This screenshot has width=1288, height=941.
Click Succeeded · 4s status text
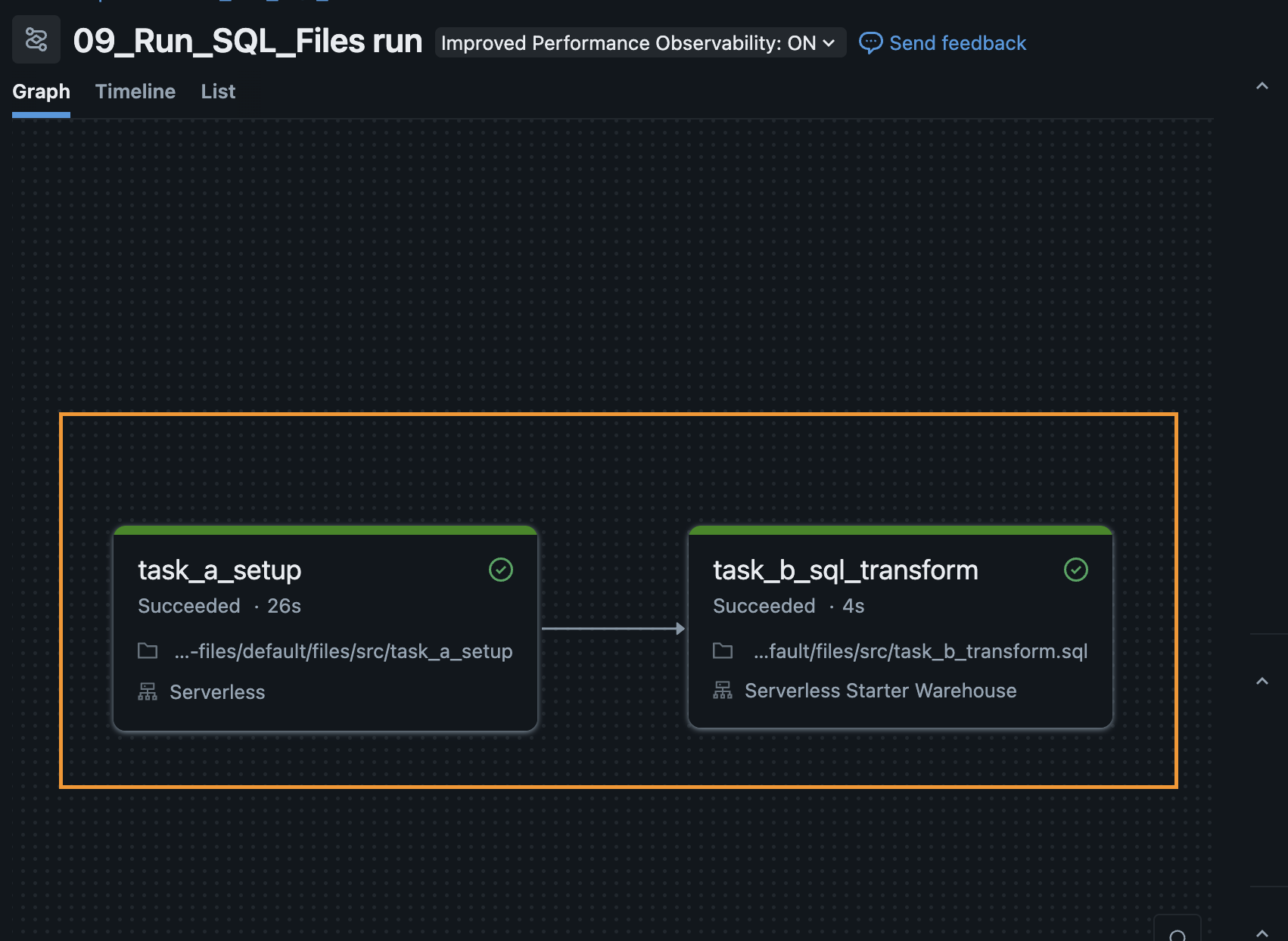coord(789,606)
